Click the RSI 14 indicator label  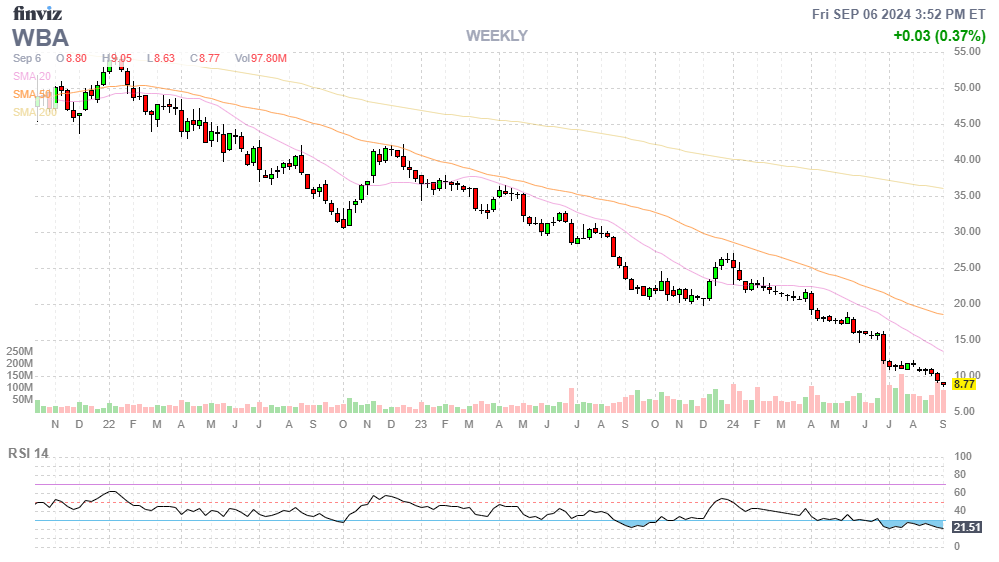click(x=29, y=453)
